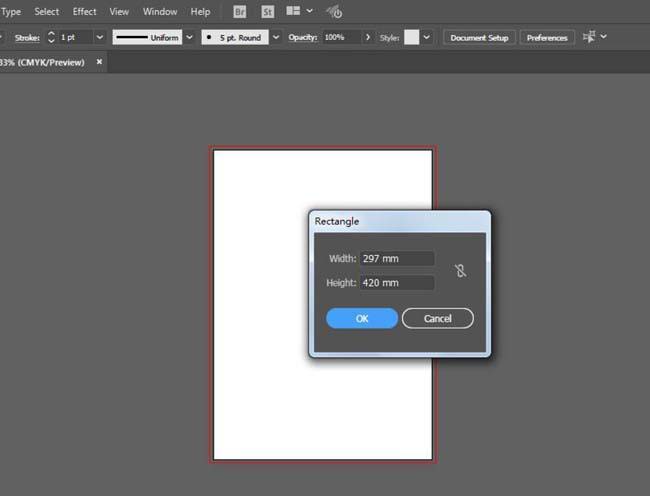Open the Type menu
This screenshot has height=496, width=650.
(10, 12)
